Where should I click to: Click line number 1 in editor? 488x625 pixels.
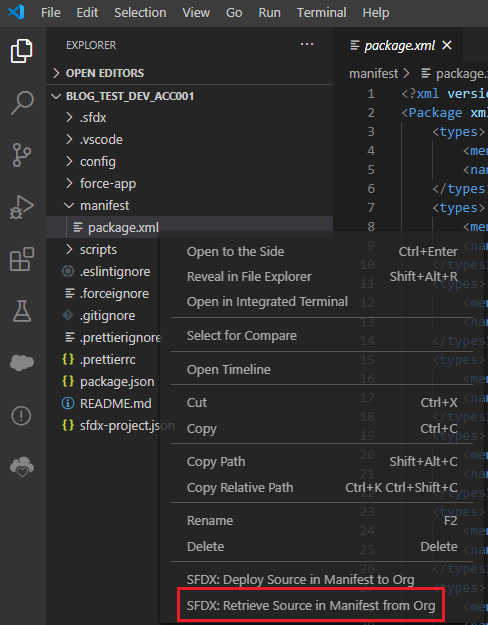[x=371, y=94]
